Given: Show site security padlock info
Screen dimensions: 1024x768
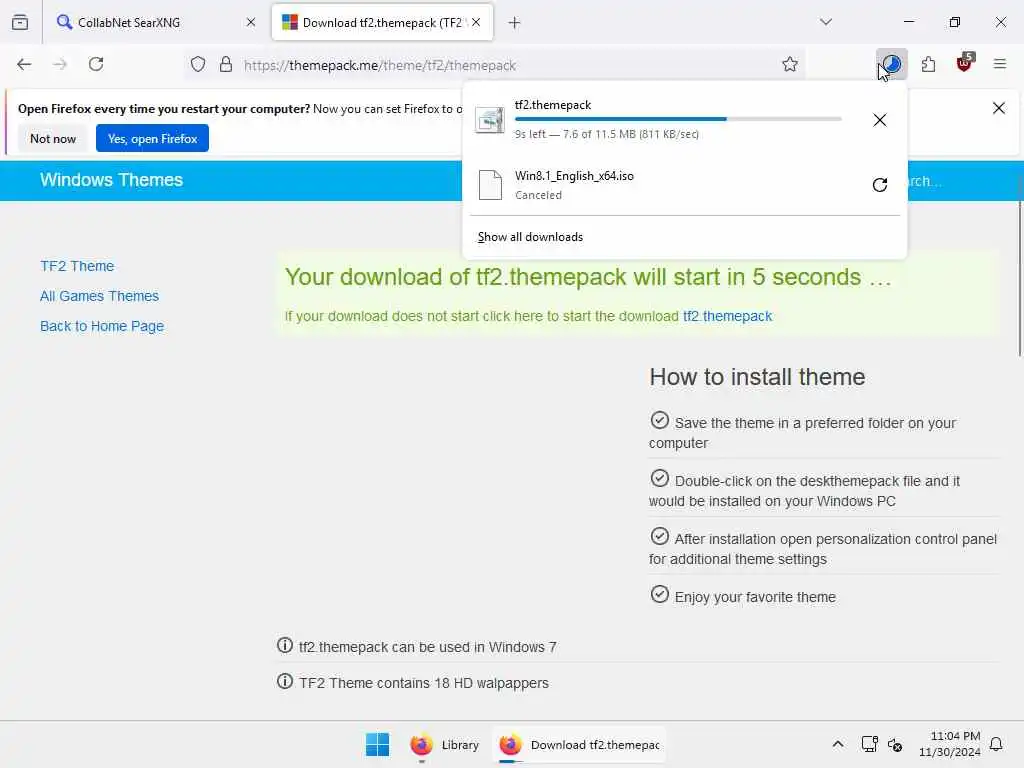Looking at the screenshot, I should pyautogui.click(x=226, y=65).
